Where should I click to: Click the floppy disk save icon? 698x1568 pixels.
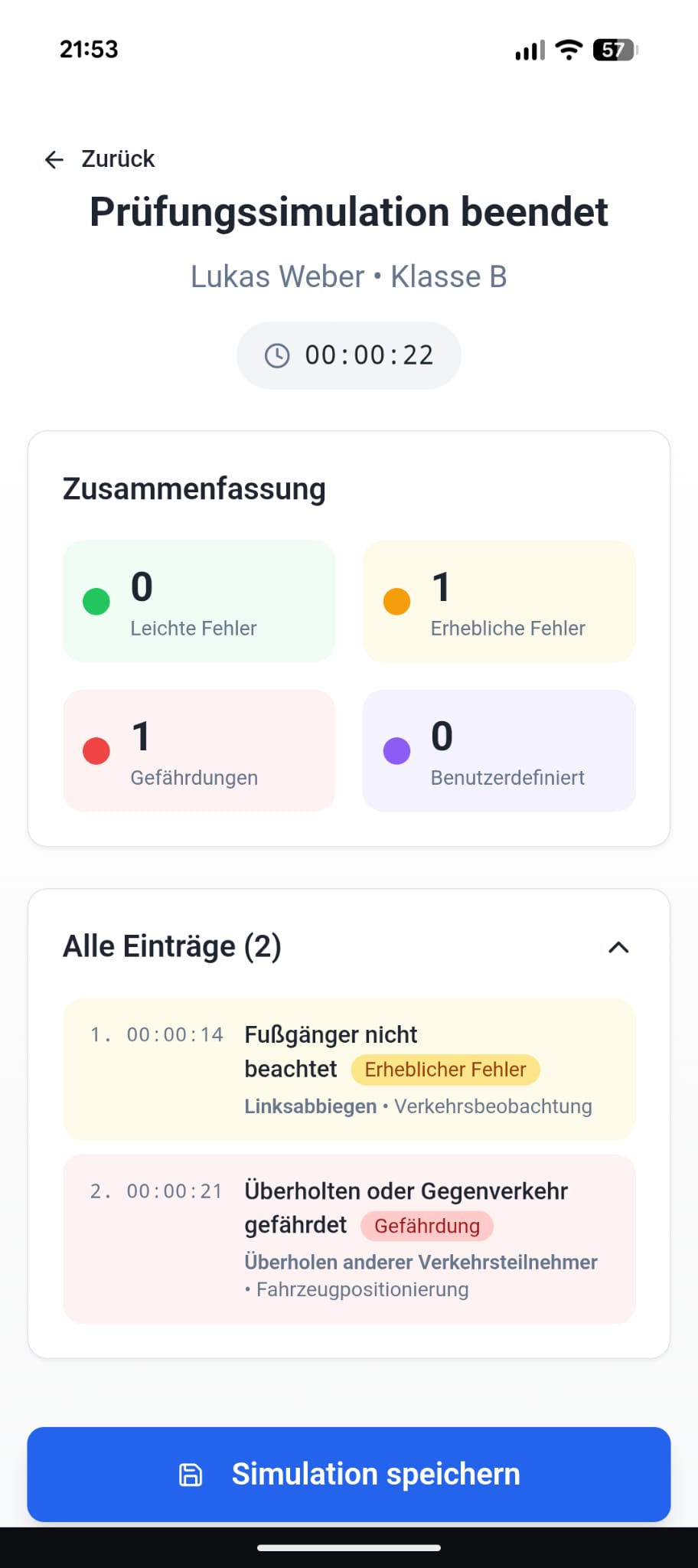[x=191, y=1475]
